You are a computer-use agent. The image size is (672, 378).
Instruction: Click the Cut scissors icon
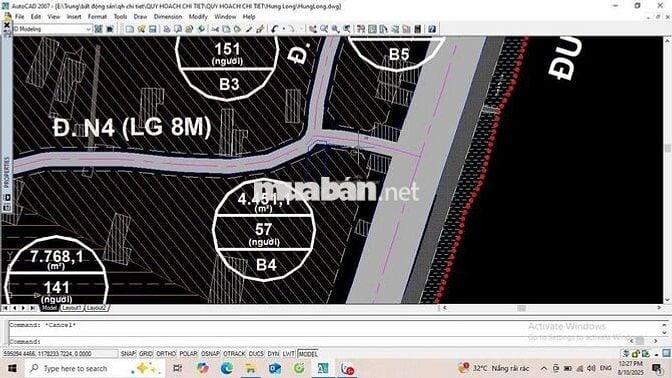(x=215, y=29)
